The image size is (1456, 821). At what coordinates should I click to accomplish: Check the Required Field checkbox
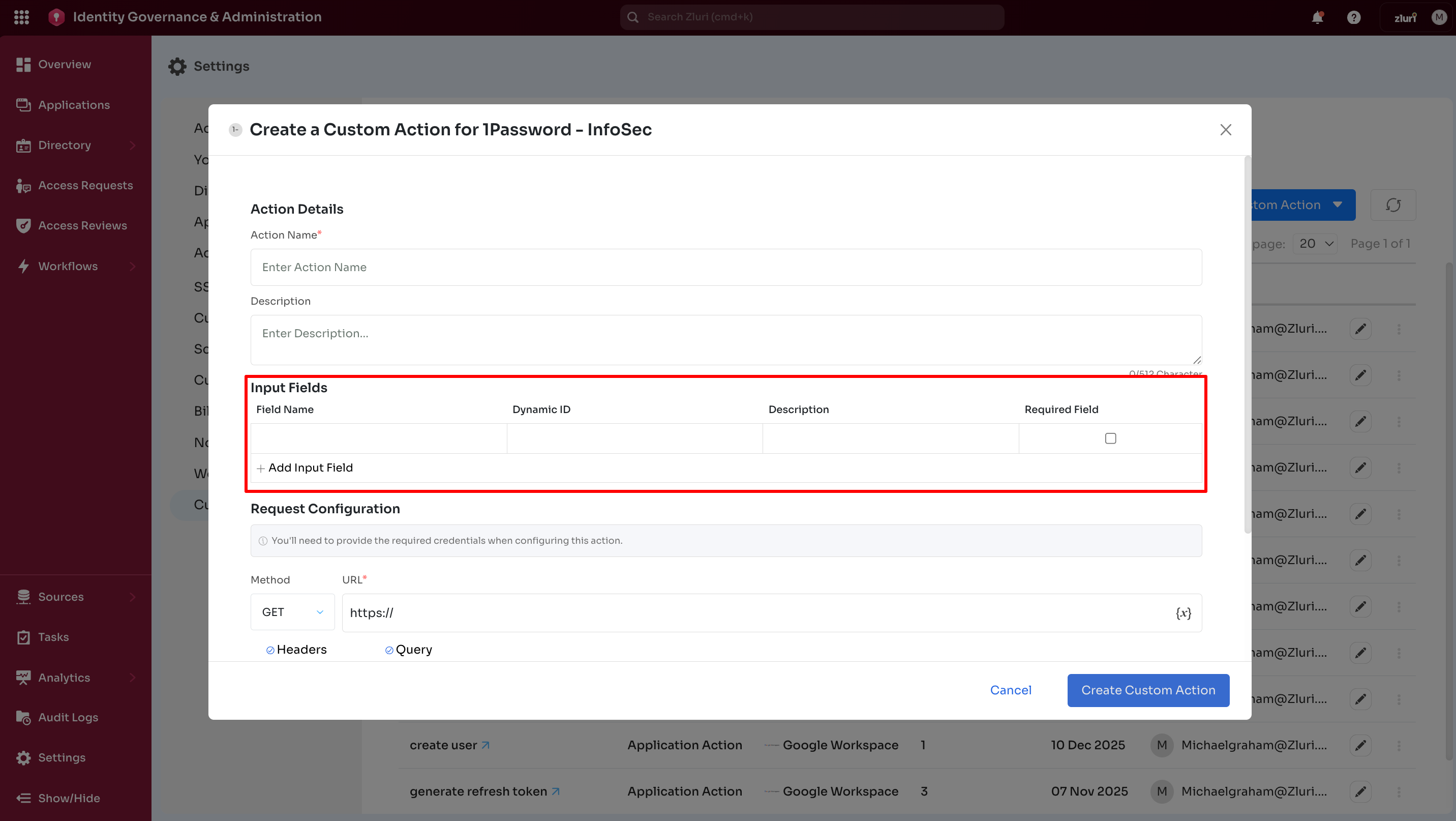pos(1110,438)
